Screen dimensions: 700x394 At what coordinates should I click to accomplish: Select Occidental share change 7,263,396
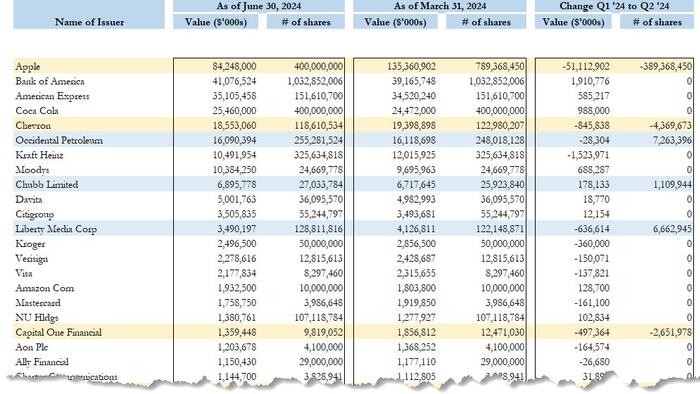click(672, 140)
